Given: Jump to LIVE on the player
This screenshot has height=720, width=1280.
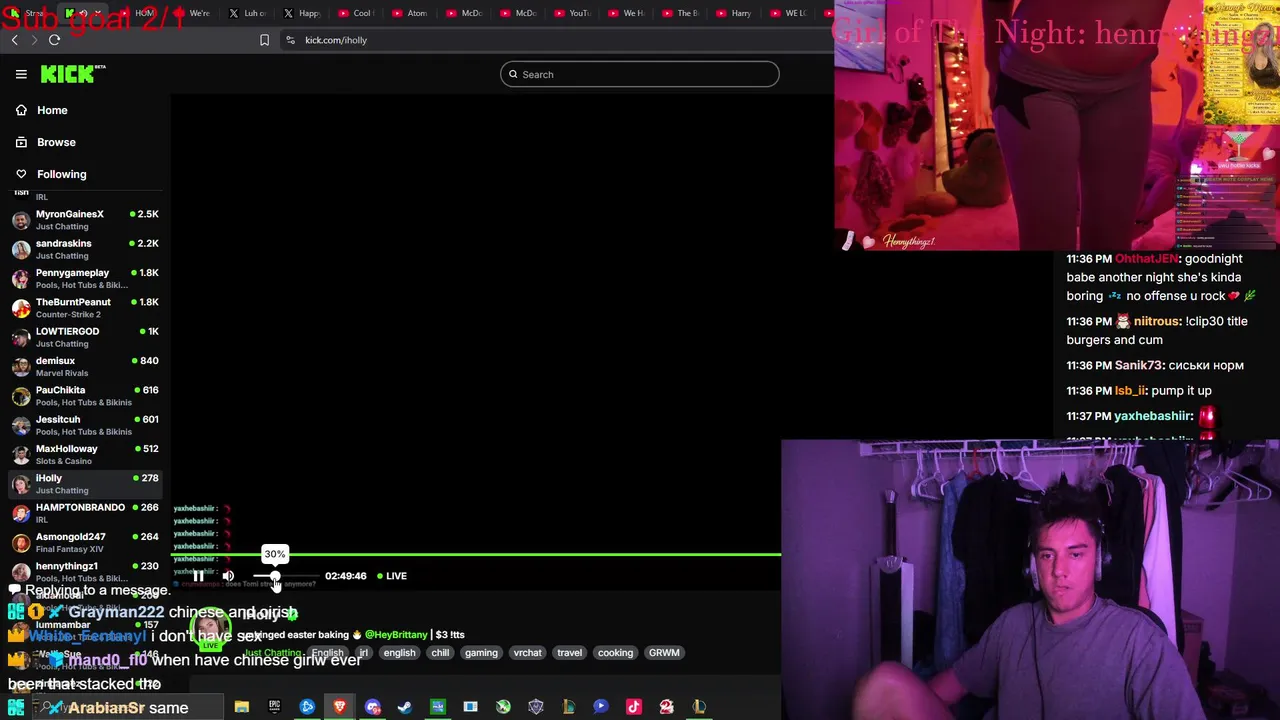Looking at the screenshot, I should tap(392, 576).
